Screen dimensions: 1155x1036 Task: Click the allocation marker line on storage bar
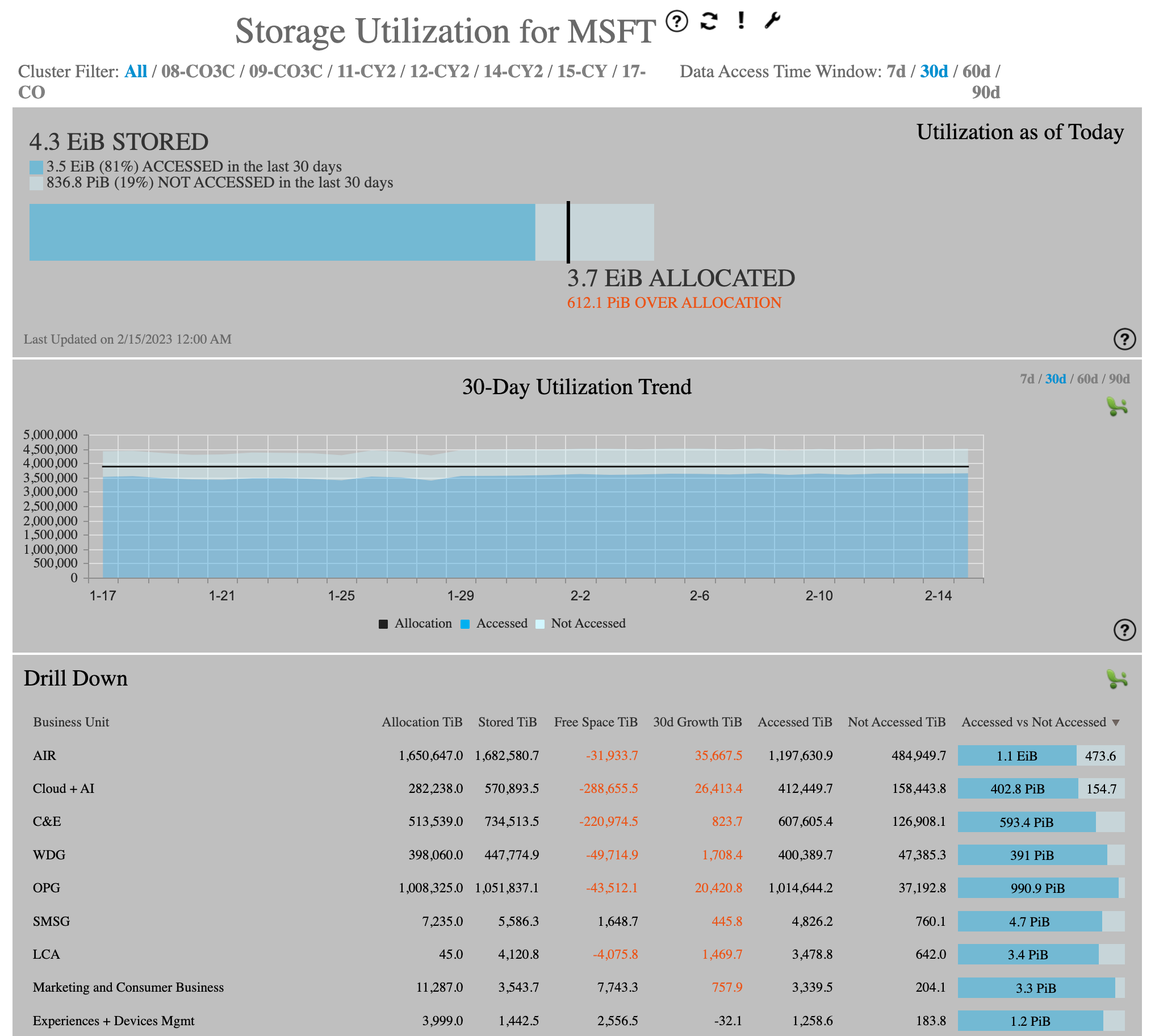568,232
